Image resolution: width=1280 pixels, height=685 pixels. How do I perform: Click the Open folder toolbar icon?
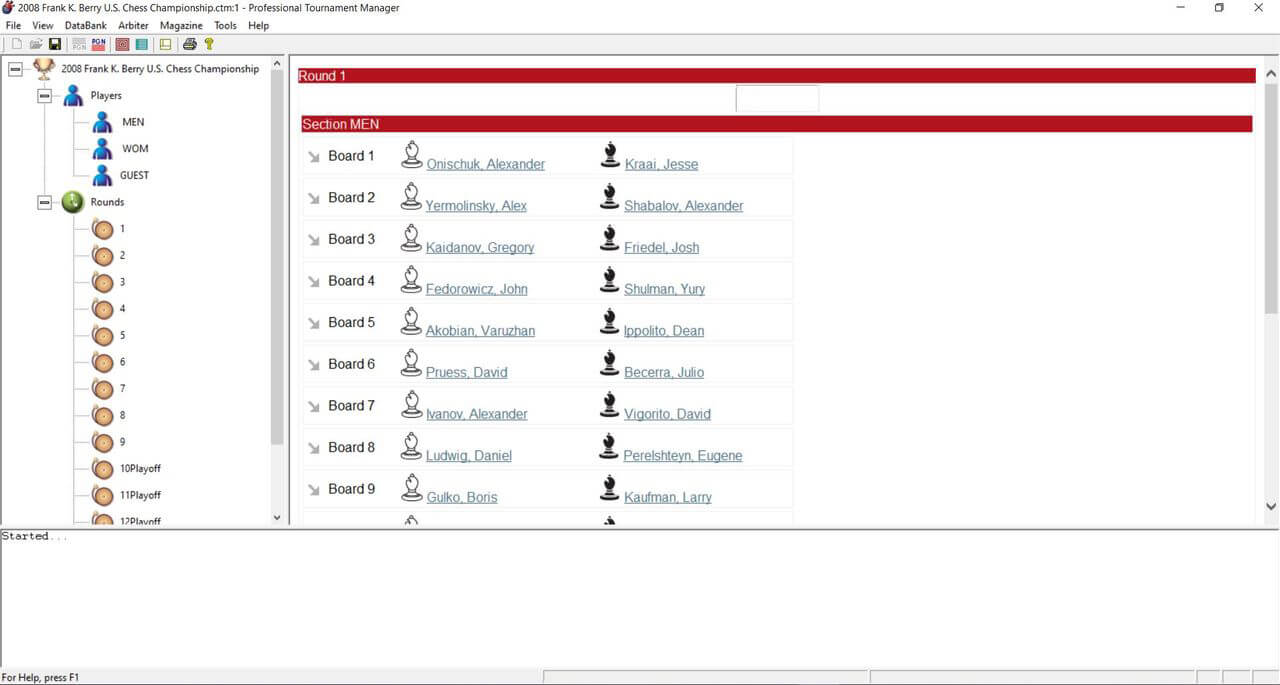point(36,44)
